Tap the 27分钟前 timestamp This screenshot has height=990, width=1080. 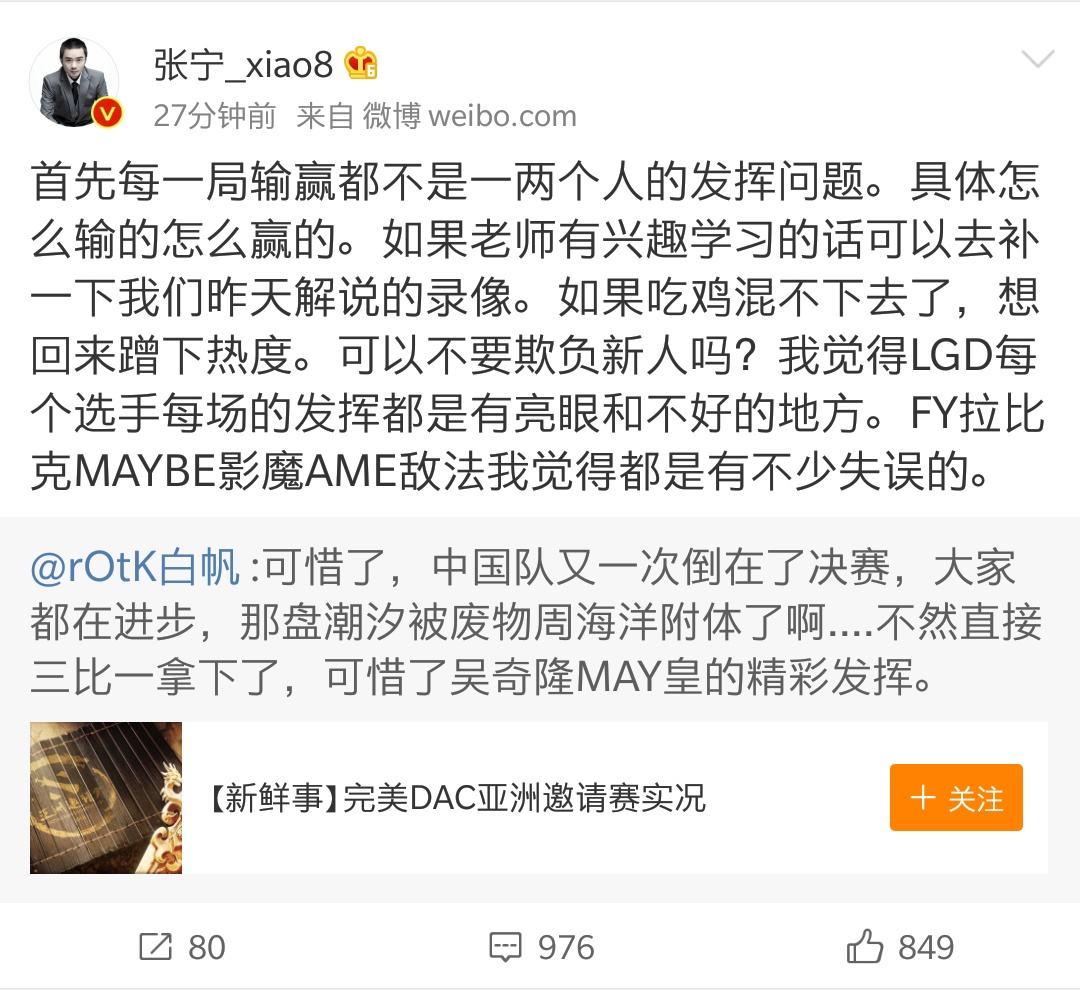tap(215, 116)
